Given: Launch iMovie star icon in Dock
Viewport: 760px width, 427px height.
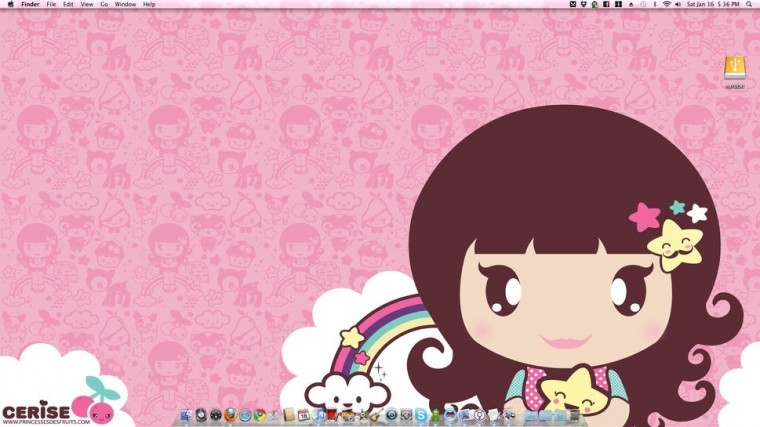Looking at the screenshot, I should tap(363, 415).
